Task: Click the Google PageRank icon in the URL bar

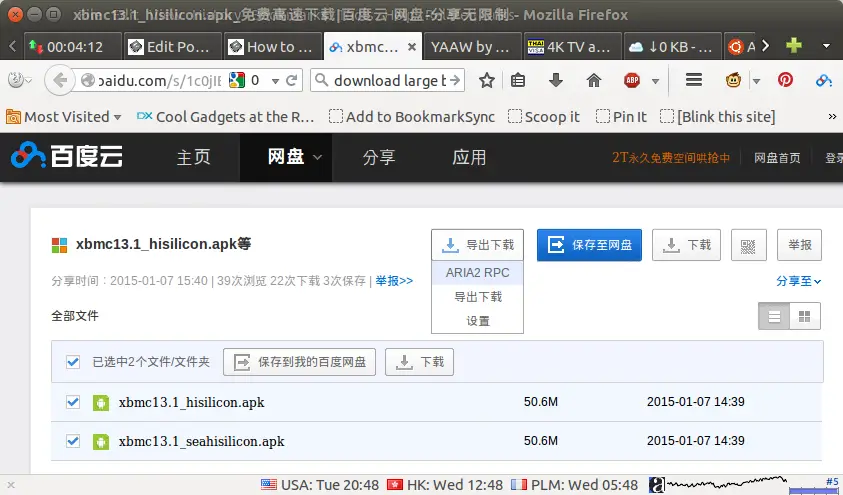Action: (x=237, y=81)
